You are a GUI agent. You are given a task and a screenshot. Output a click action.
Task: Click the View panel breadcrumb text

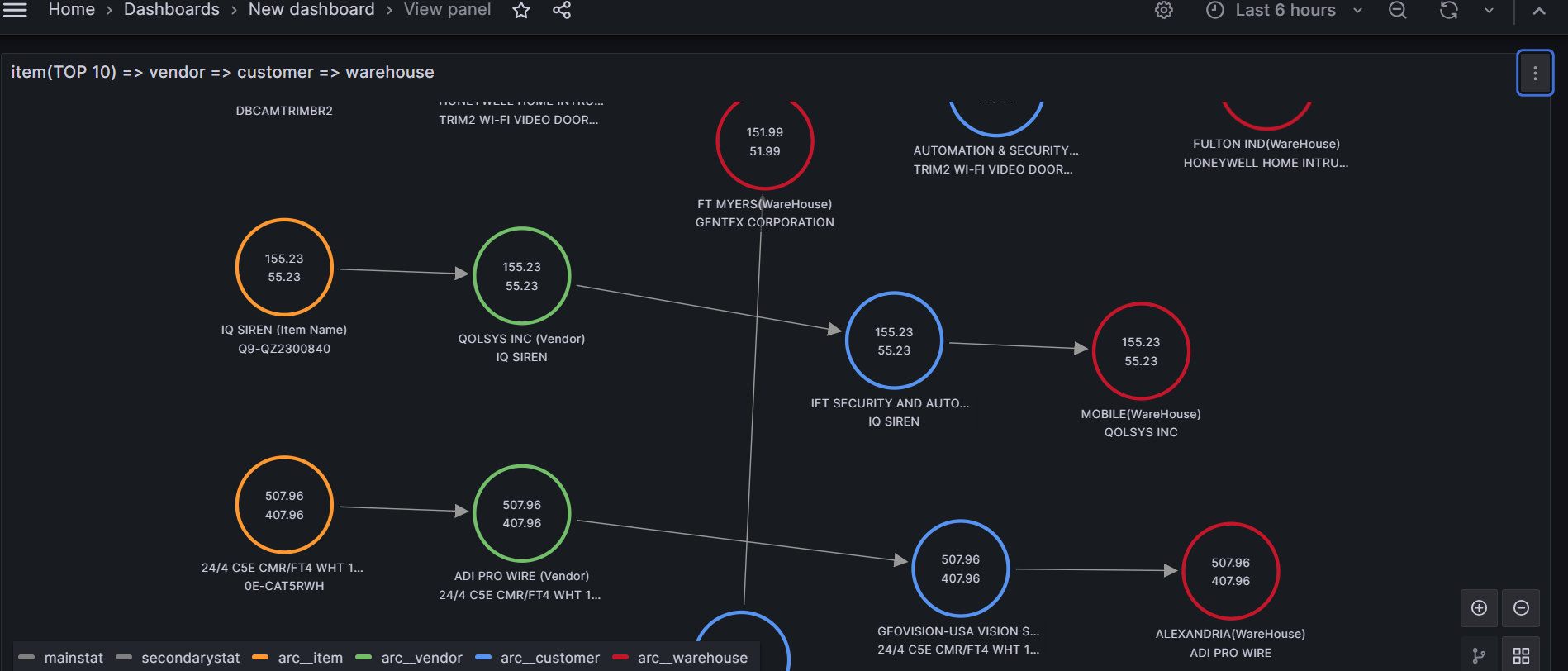[447, 10]
